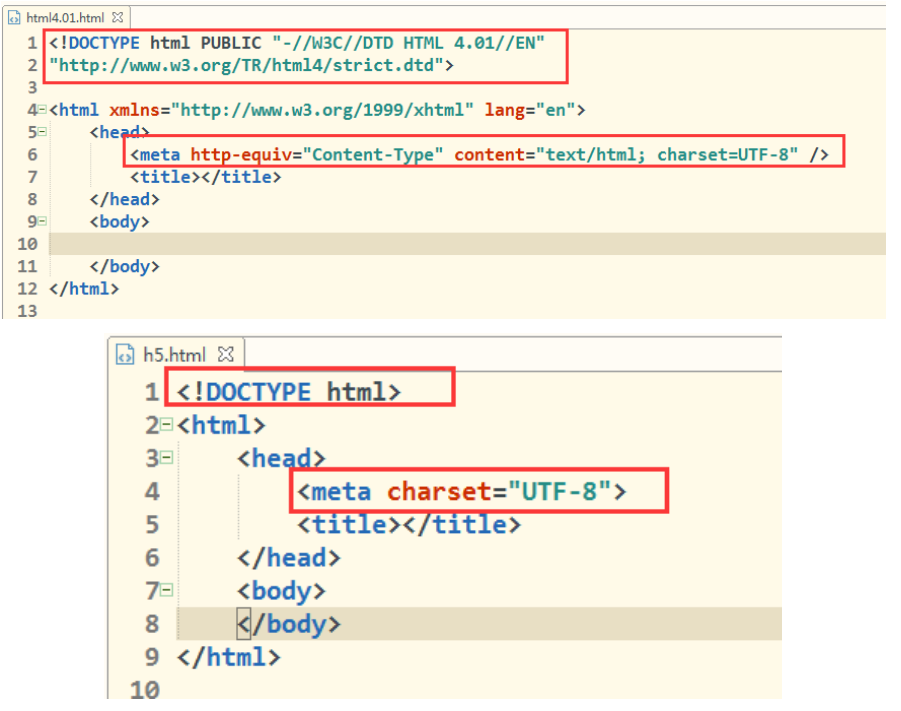901x711 pixels.
Task: Click the empty title tag in h5.html
Action: (x=409, y=525)
